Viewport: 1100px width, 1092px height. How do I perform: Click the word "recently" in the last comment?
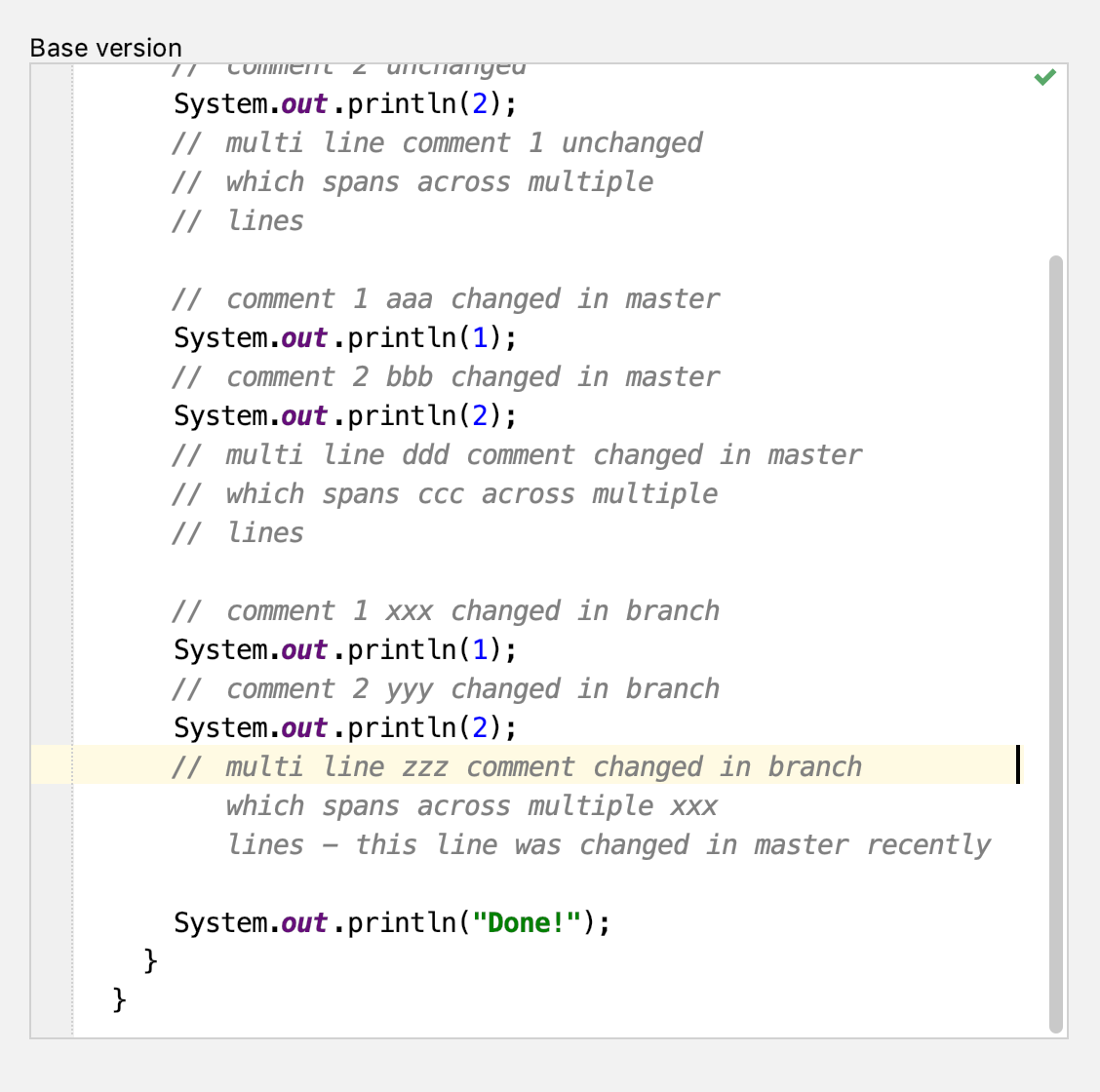click(x=928, y=845)
